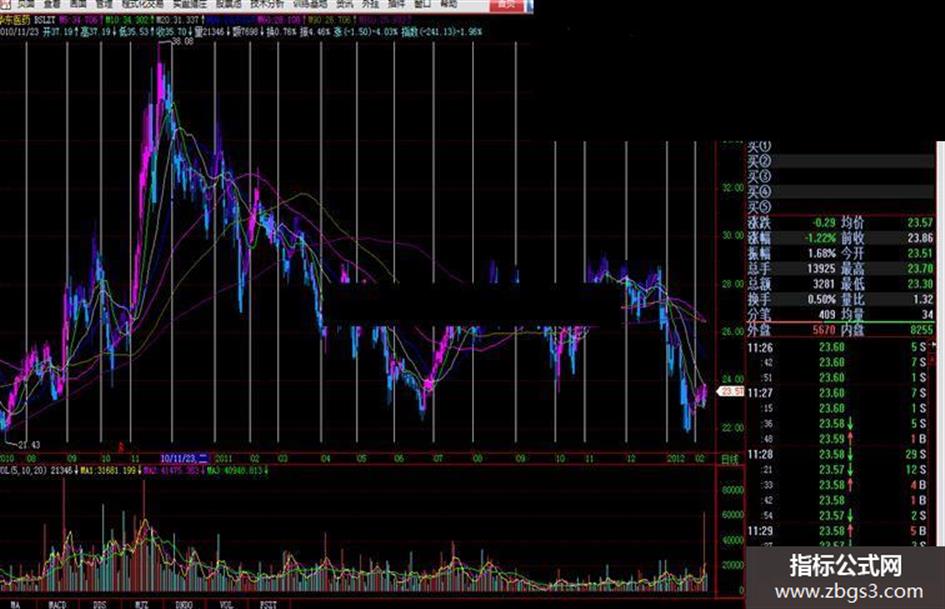The image size is (945, 609).
Task: Select the 买⑤ bid row
Action: [x=840, y=207]
